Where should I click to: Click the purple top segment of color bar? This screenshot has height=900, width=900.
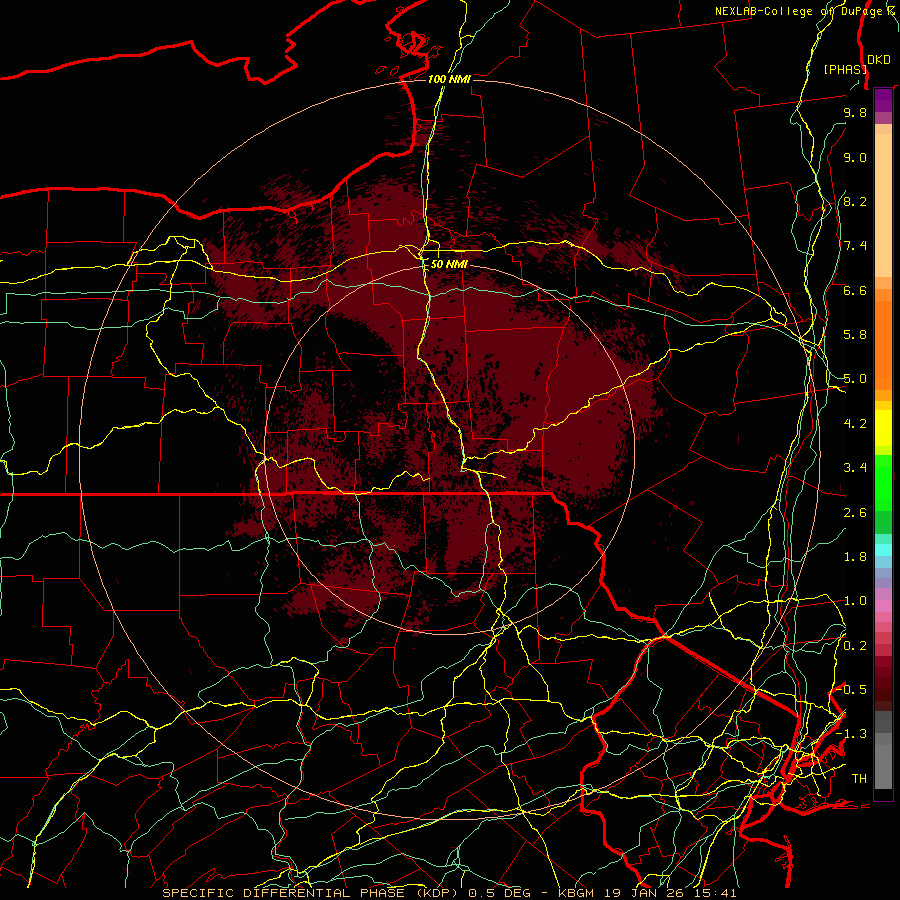coord(883,100)
